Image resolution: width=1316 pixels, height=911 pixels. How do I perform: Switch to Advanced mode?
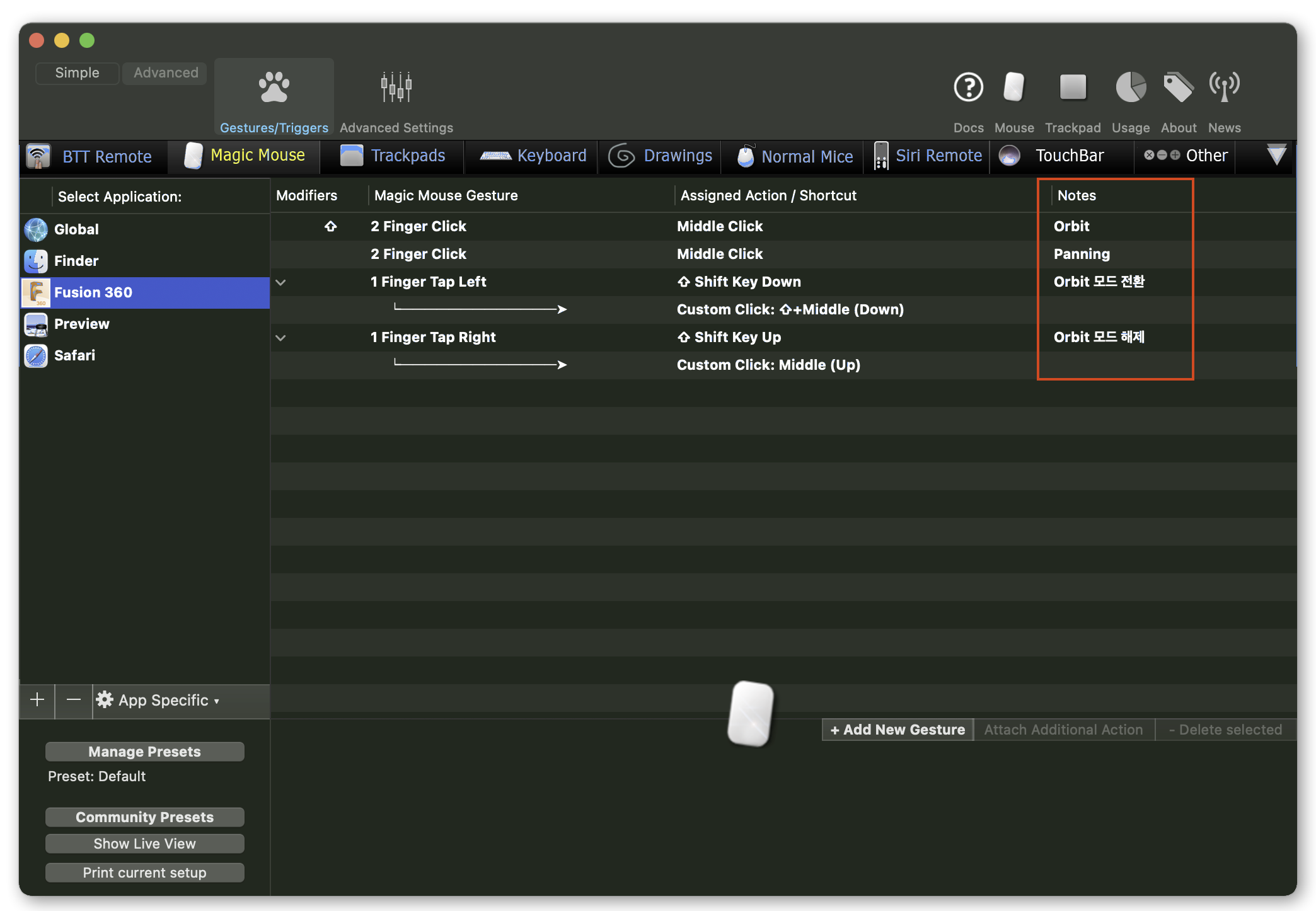coord(166,72)
